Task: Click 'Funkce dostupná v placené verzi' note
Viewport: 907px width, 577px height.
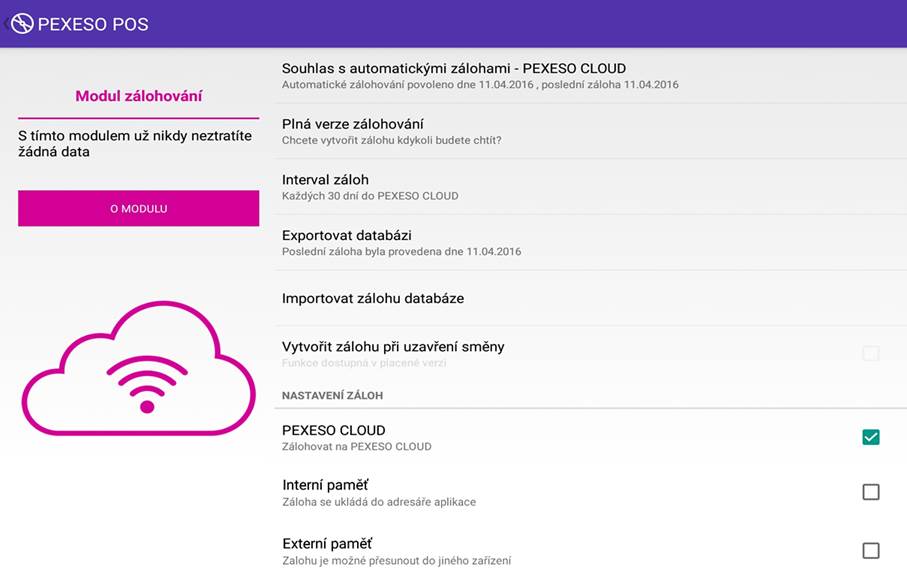Action: point(364,363)
